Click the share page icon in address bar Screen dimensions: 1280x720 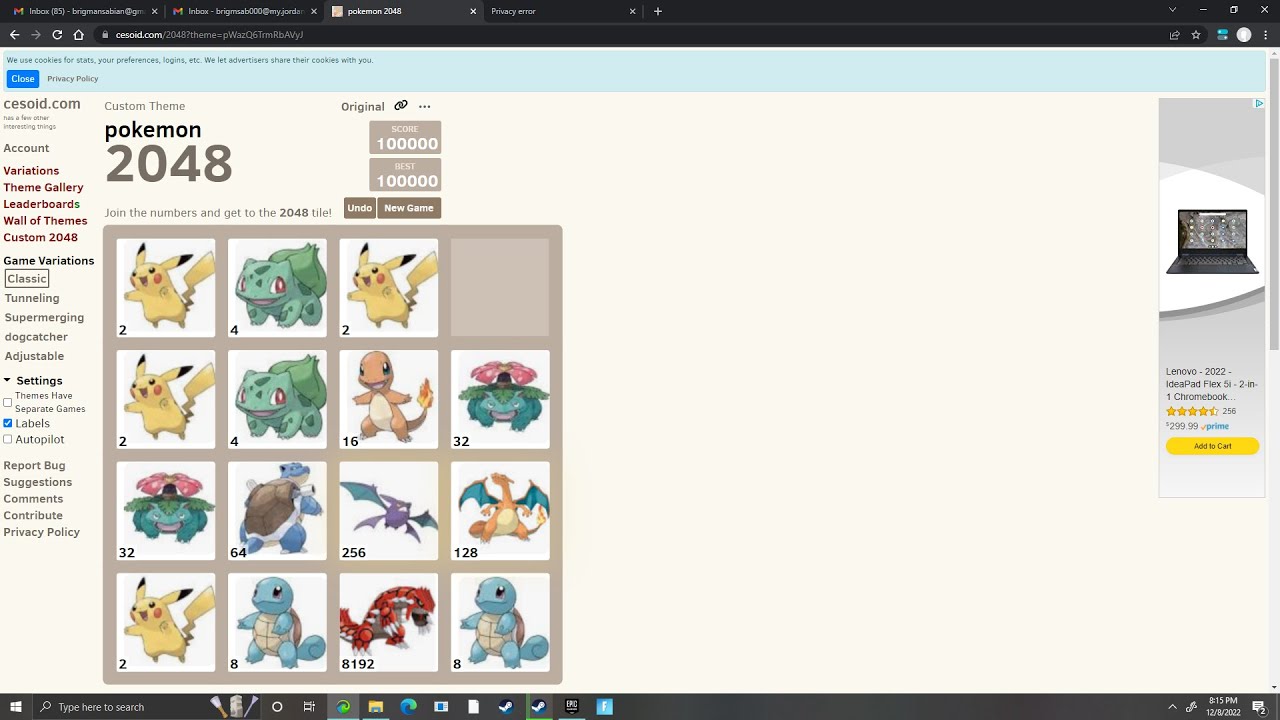click(1175, 34)
